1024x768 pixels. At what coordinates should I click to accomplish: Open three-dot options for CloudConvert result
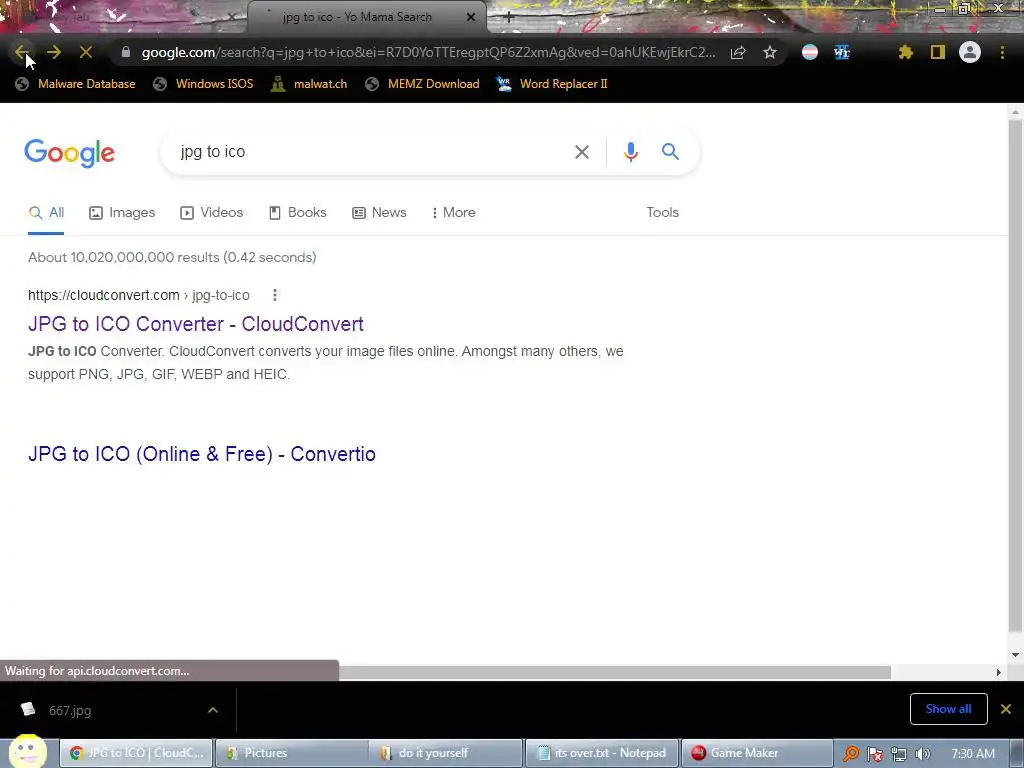click(275, 295)
